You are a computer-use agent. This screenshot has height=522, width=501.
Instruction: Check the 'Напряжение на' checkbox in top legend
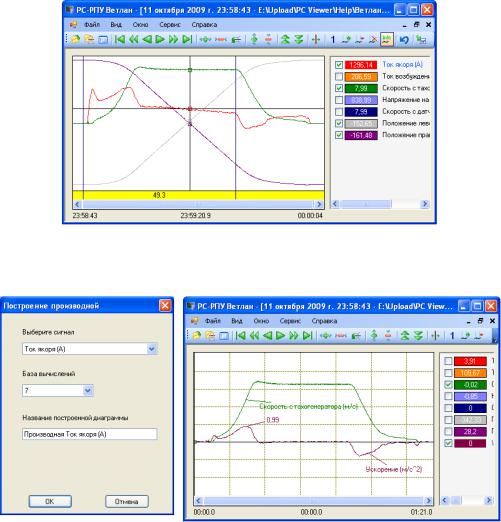pos(339,100)
